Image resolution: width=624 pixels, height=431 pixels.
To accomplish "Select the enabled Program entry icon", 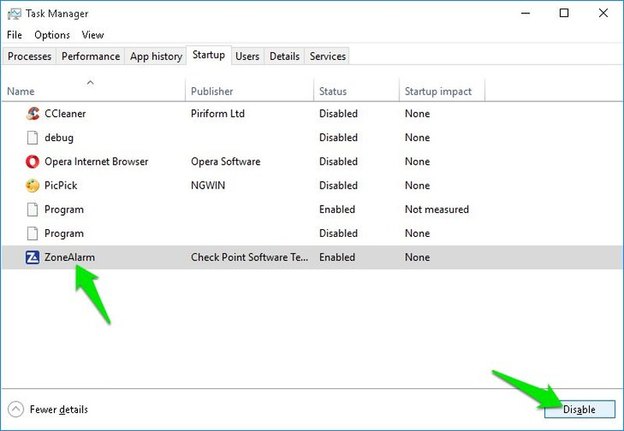I will point(33,209).
